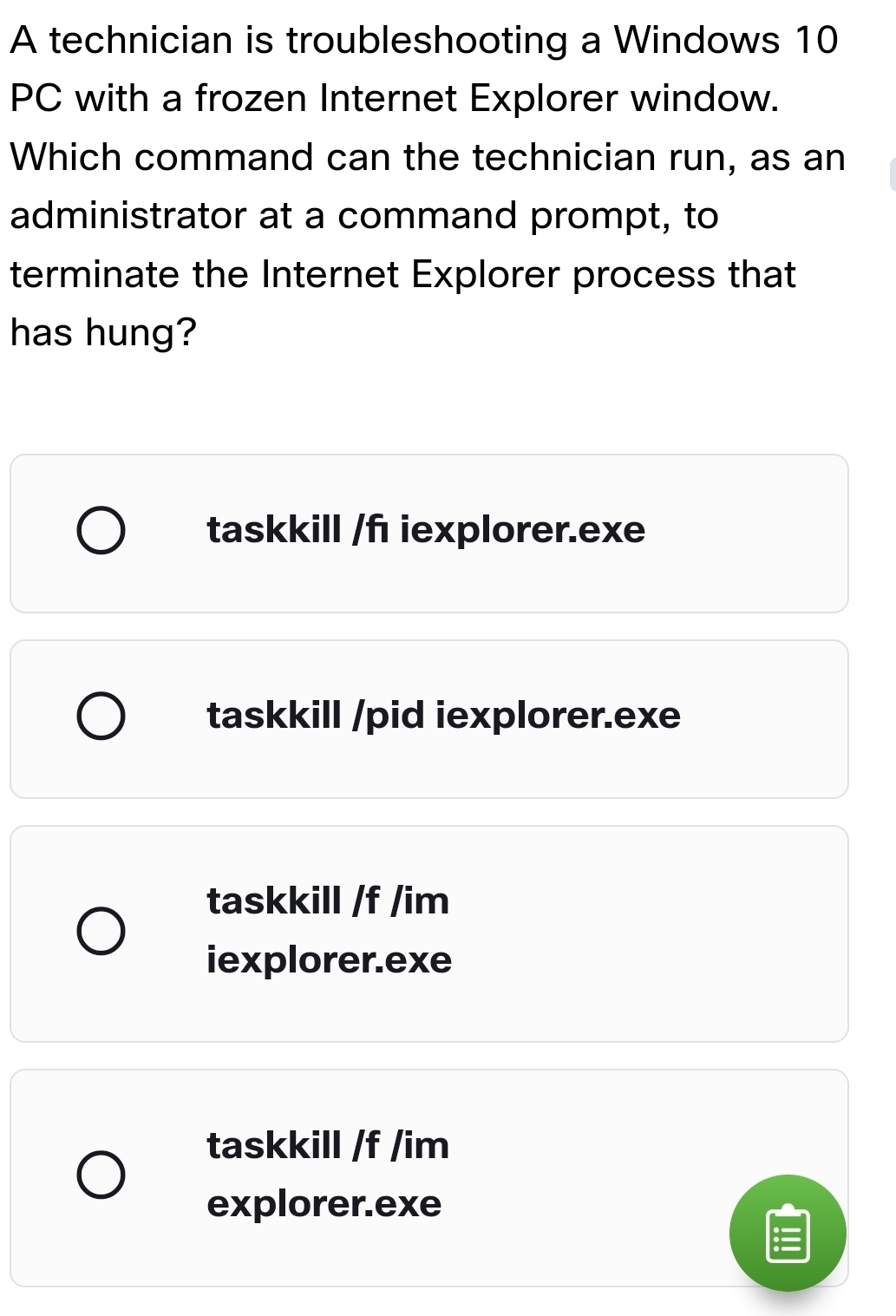Screen dimensions: 896x1316
Task: Click the word "terminate" in the question
Action: 95,274
